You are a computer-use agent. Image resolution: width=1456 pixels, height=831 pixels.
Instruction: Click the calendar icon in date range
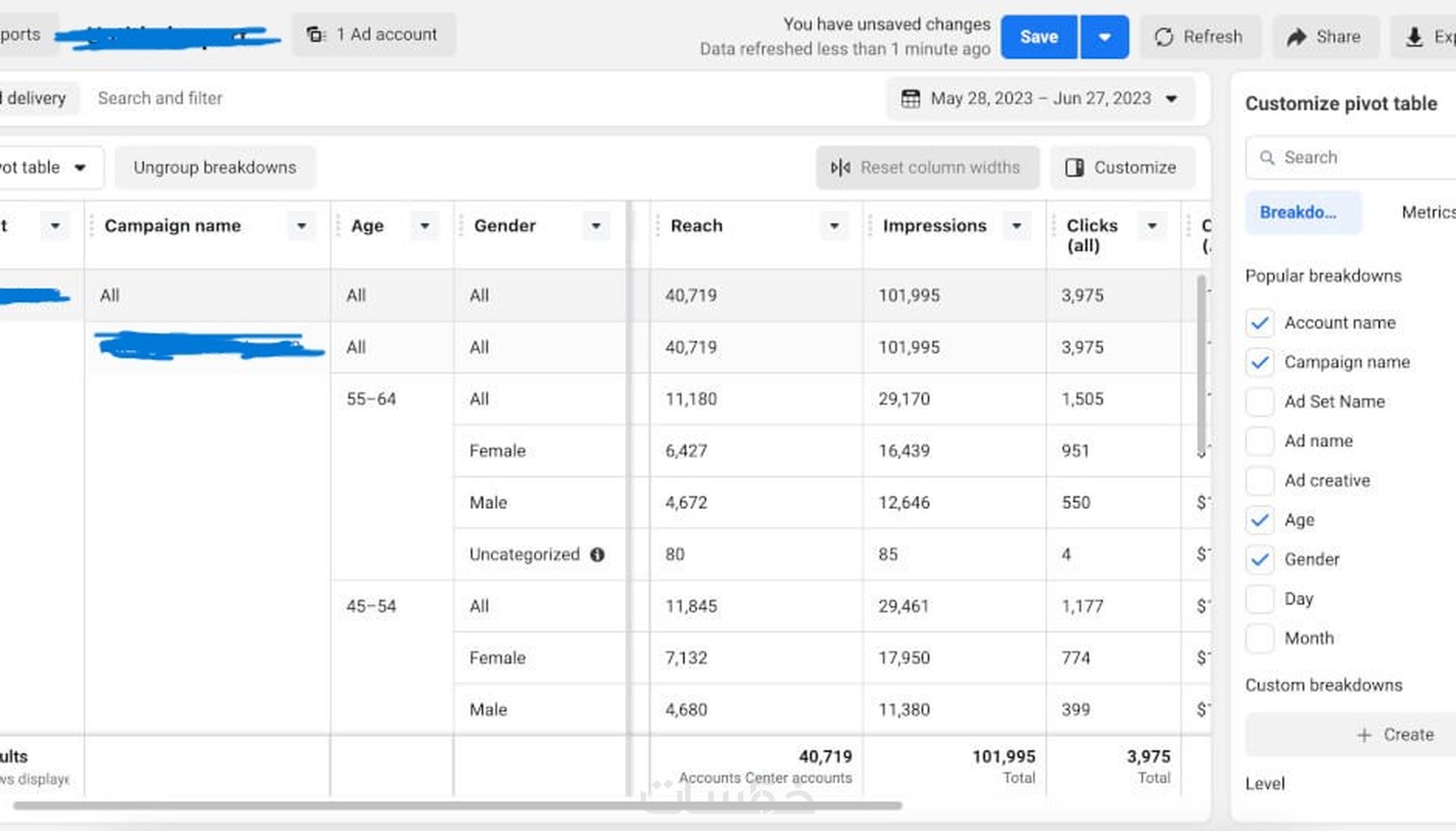[x=910, y=99]
